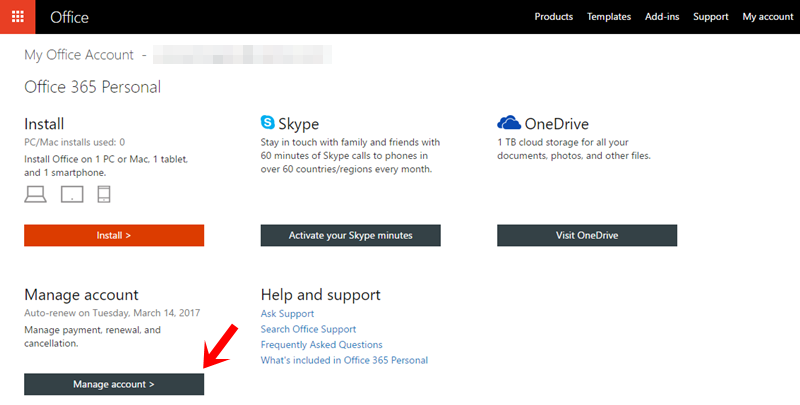800x405 pixels.
Task: Open Search Office Support link
Action: tap(308, 329)
